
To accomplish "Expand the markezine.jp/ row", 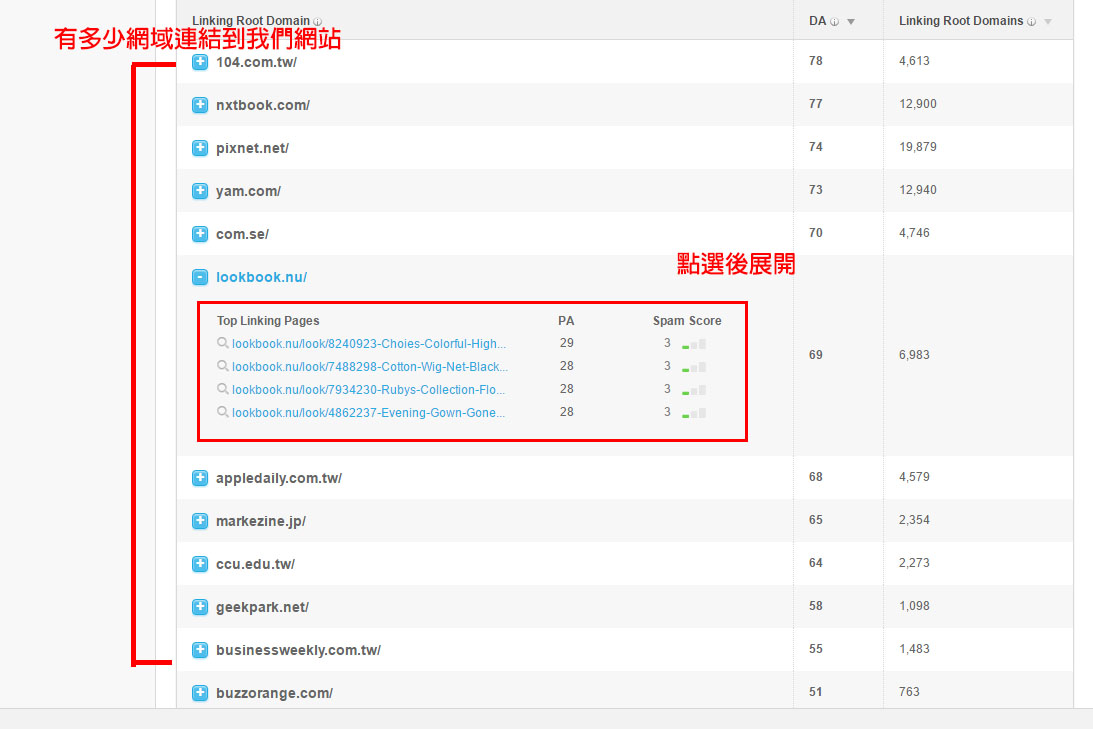I will click(200, 521).
